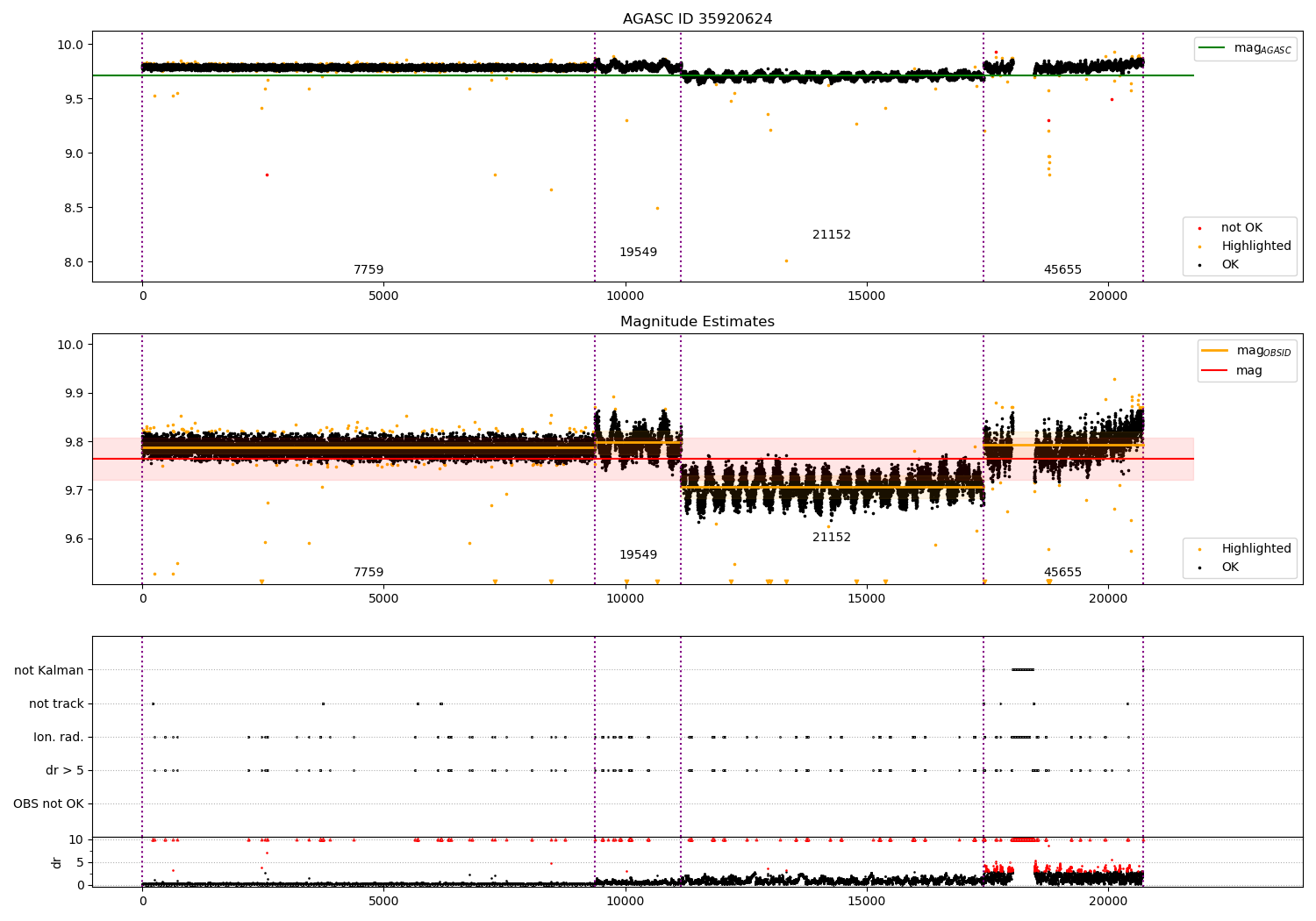Screen dimensions: 1316x921
Task: Click the "Magnitude Estimates" subplot title
Action: pos(697,322)
